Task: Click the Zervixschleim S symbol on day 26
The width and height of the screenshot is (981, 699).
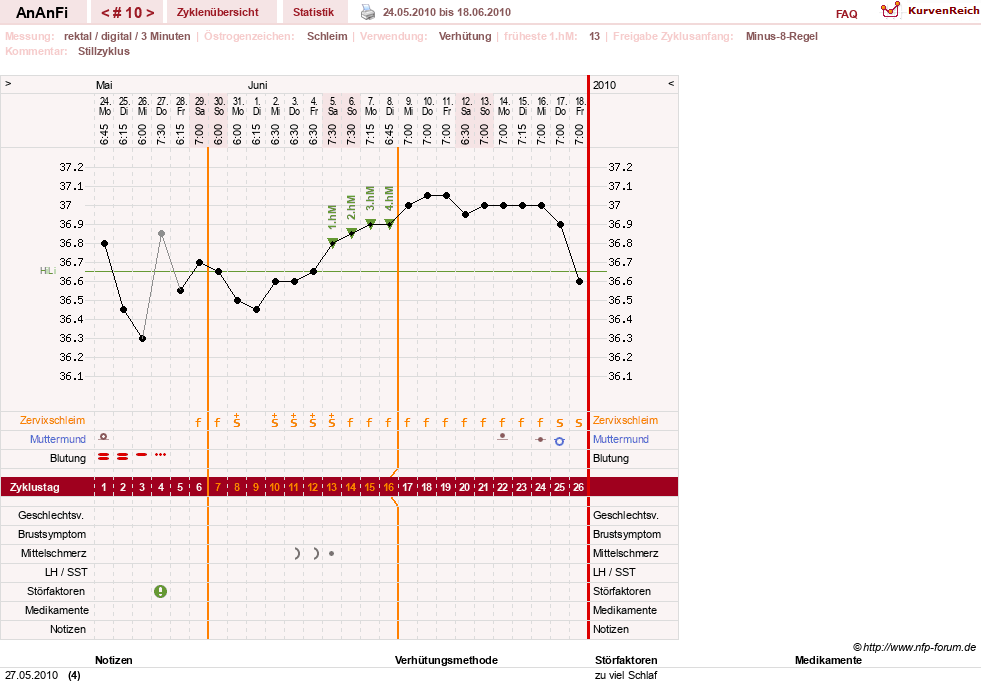Action: [579, 422]
